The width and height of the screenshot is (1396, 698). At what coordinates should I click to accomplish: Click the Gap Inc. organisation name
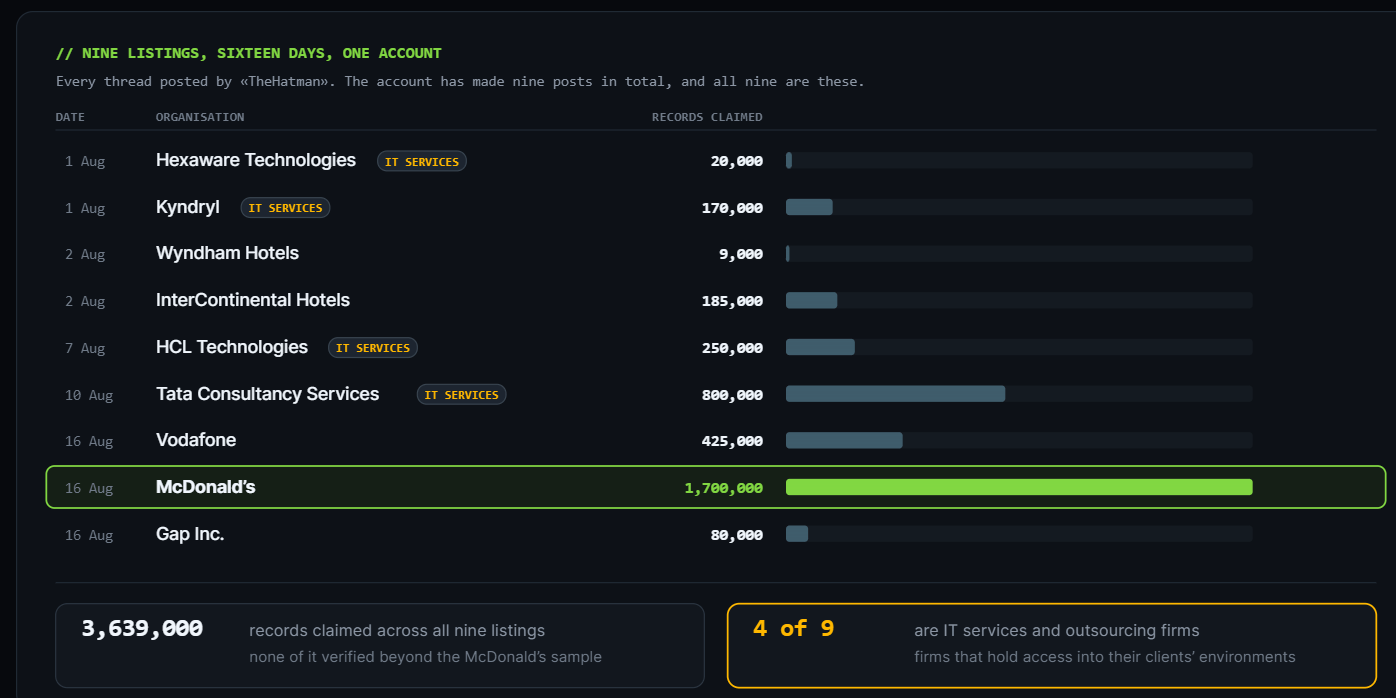tap(190, 534)
